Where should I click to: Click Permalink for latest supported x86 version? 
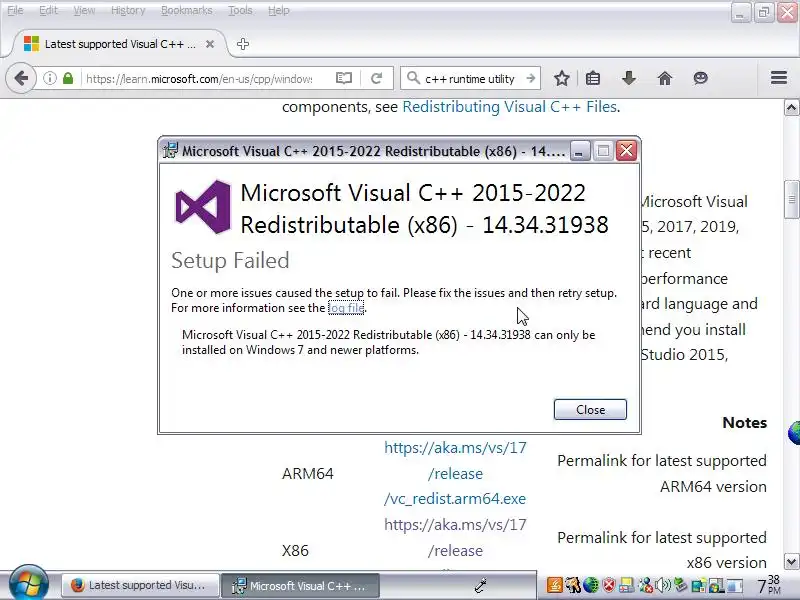coord(662,550)
